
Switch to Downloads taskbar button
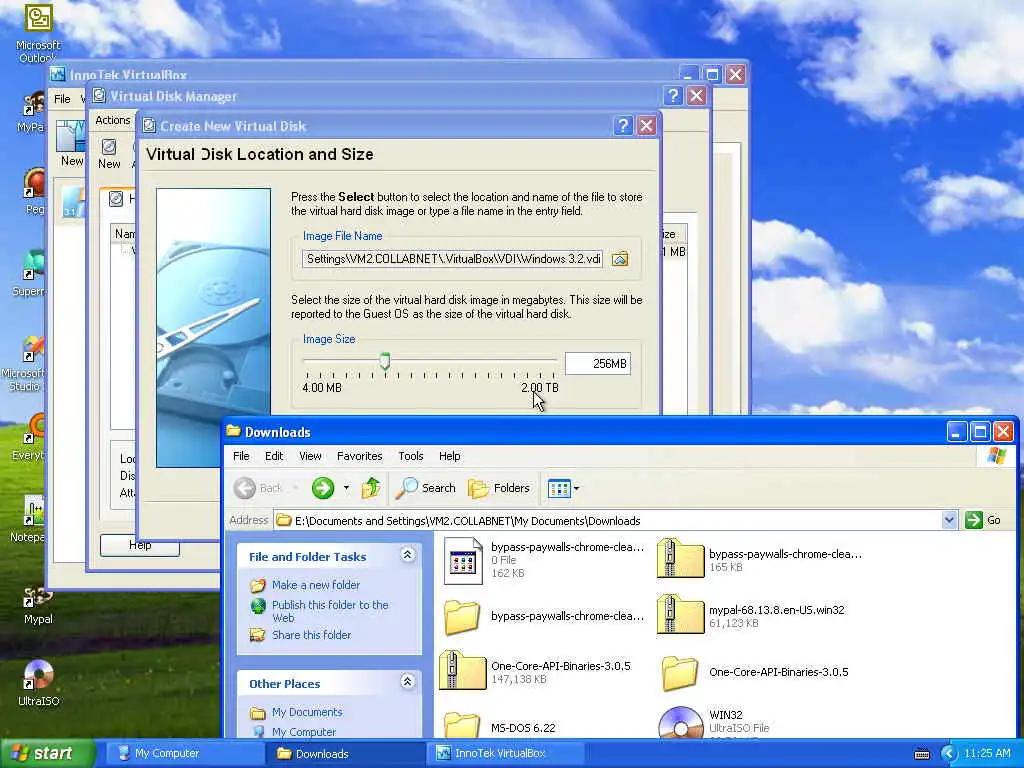[345, 753]
